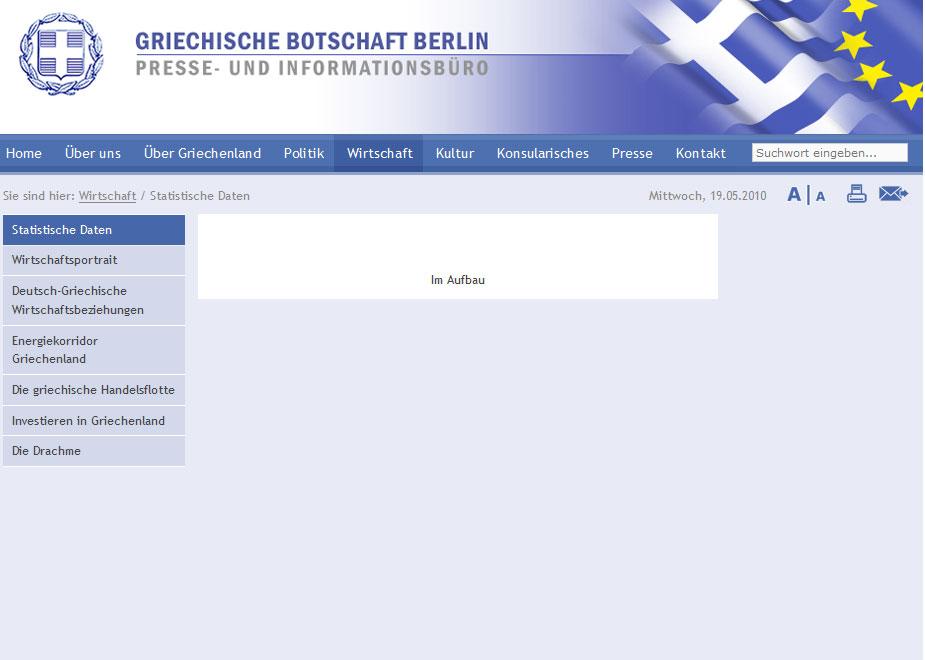Click the envelope send-by-email icon

(892, 194)
